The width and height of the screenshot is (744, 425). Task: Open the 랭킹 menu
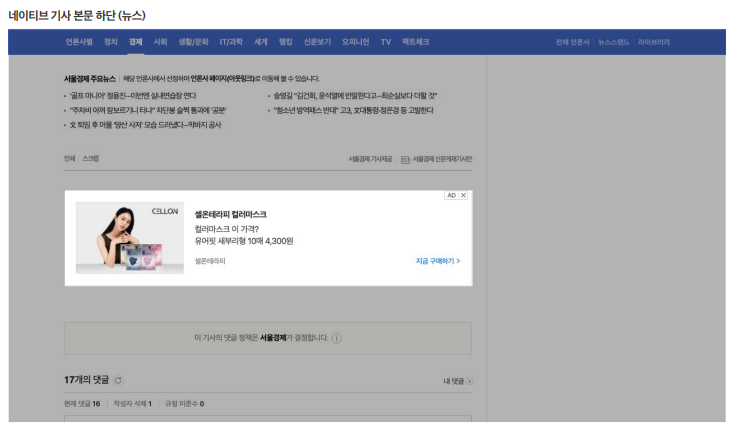pos(285,42)
